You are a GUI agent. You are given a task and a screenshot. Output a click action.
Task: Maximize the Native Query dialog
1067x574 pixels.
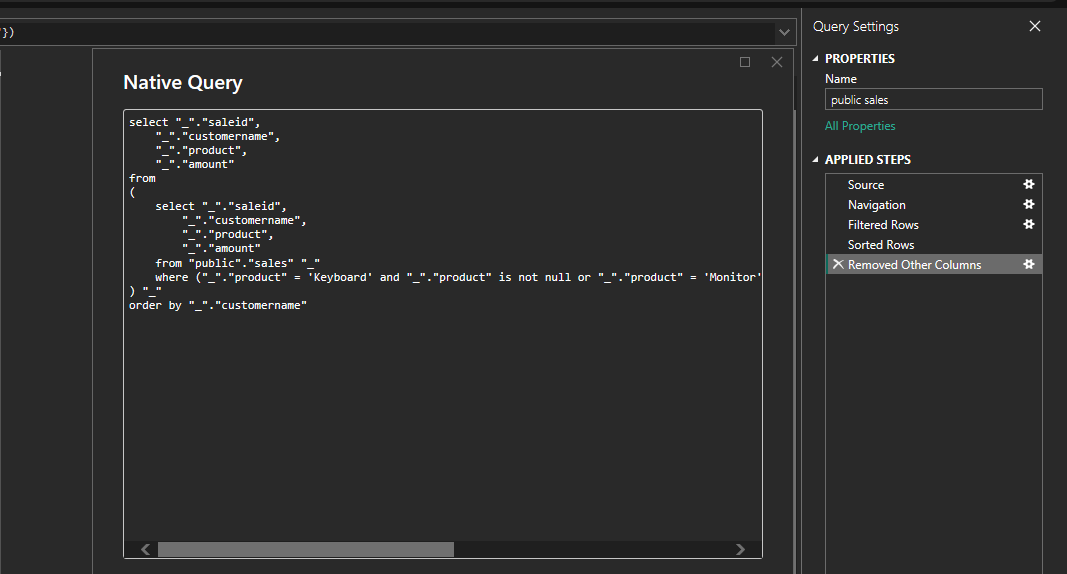(745, 62)
